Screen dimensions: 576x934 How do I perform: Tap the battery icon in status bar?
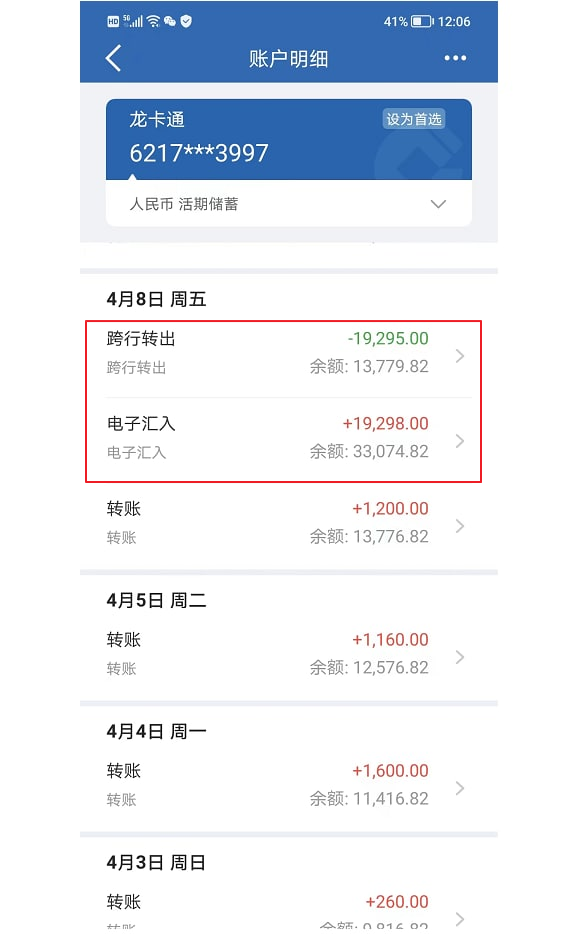click(422, 22)
